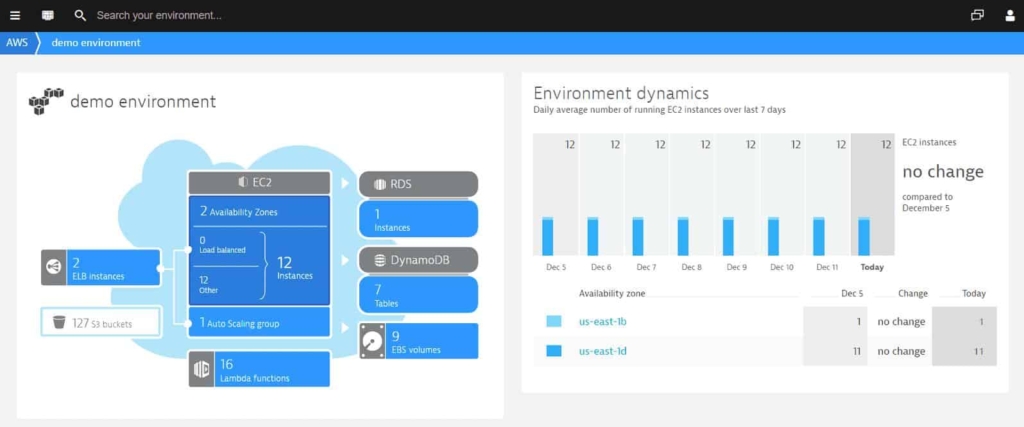Select the Dec 7 bar in chart

[637, 236]
